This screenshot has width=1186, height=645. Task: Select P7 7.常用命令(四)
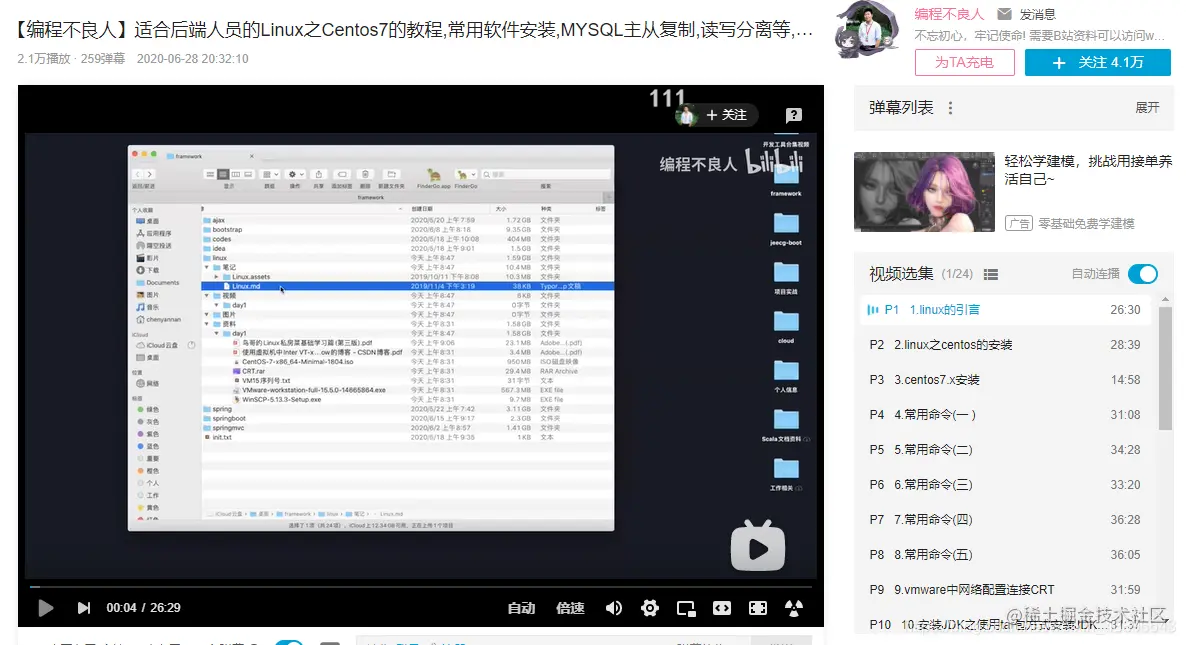point(1005,519)
